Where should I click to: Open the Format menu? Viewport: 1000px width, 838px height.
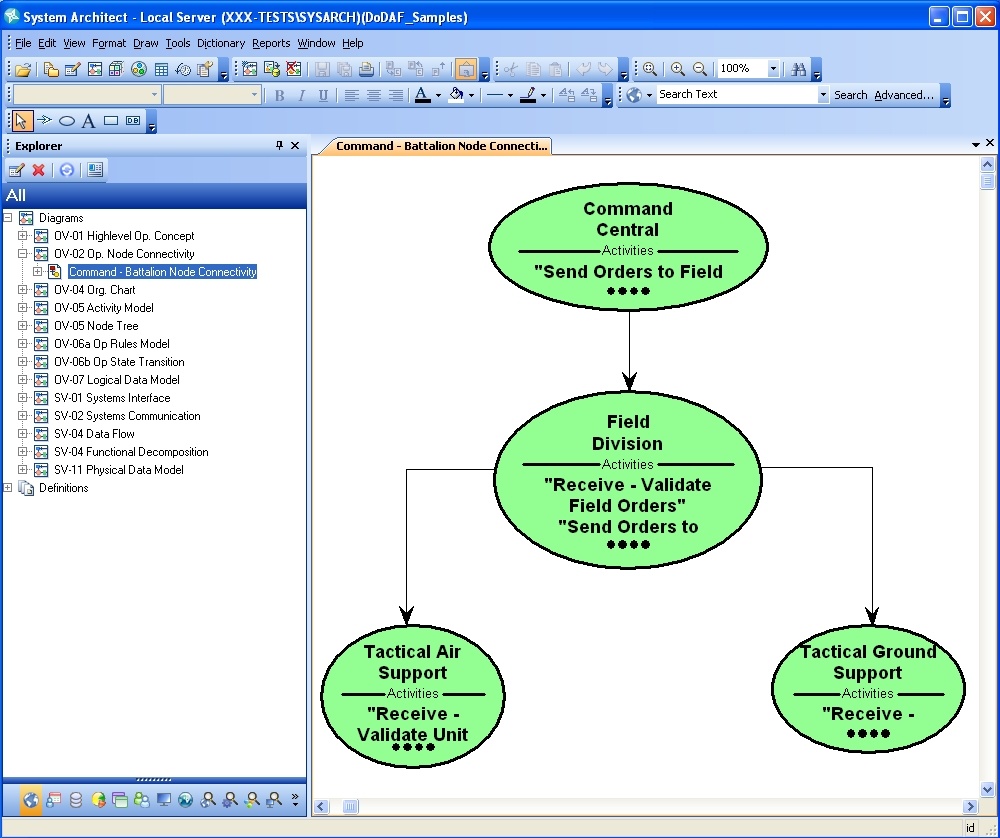point(108,43)
